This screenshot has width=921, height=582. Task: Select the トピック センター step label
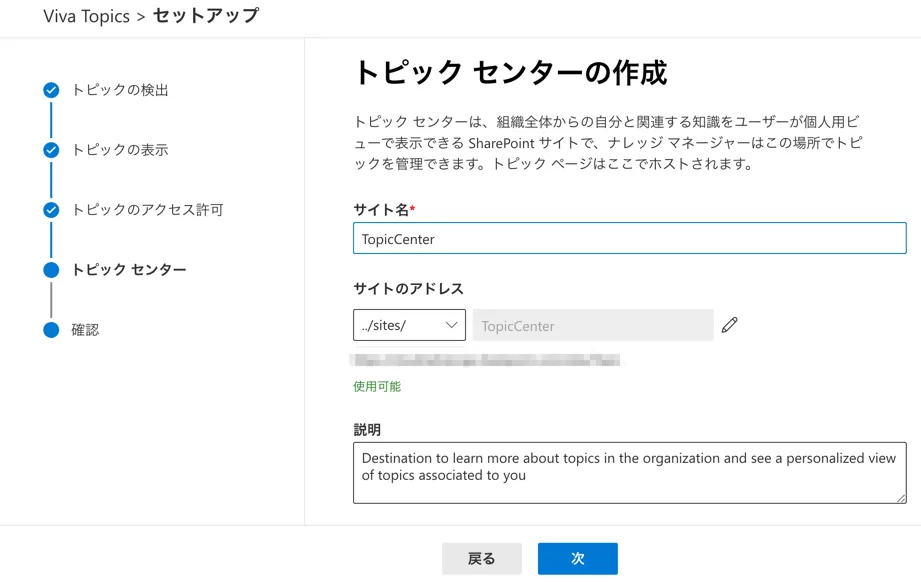(x=129, y=270)
